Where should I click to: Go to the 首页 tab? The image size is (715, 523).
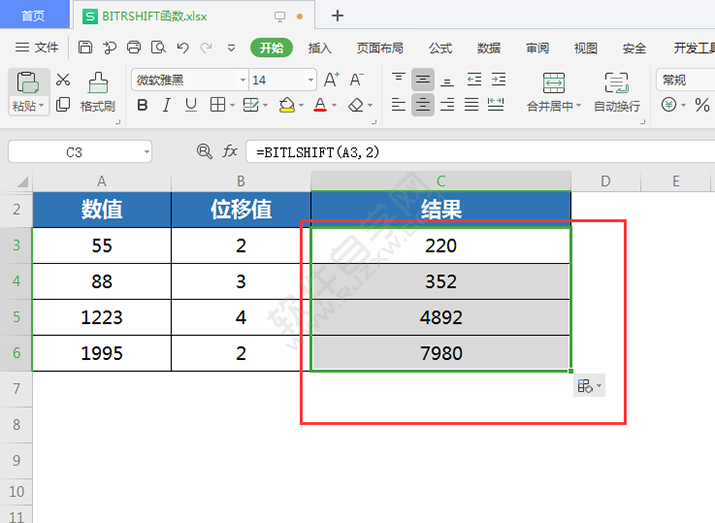tap(33, 16)
